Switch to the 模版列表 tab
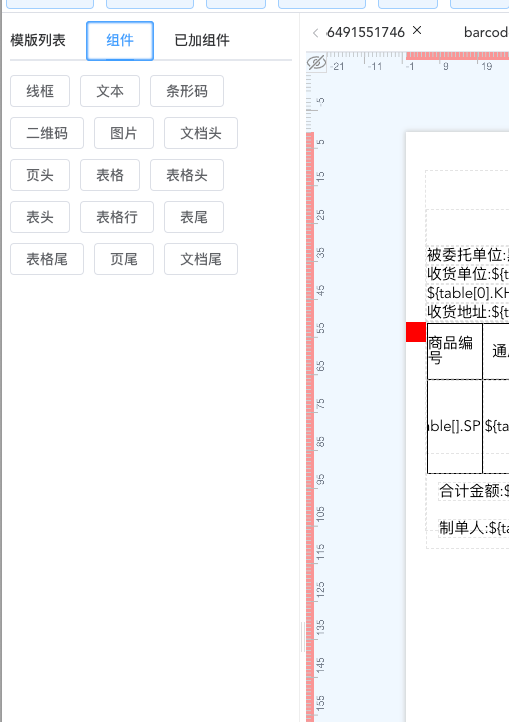Viewport: 509px width, 722px height. coord(38,41)
